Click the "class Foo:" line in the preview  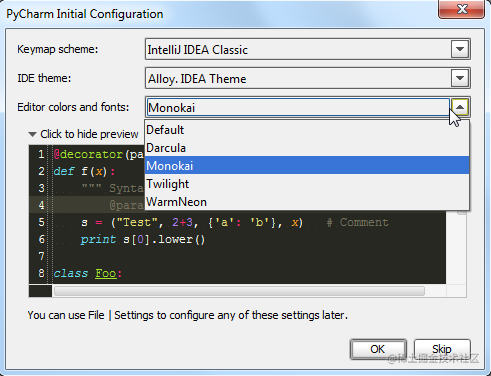point(88,273)
